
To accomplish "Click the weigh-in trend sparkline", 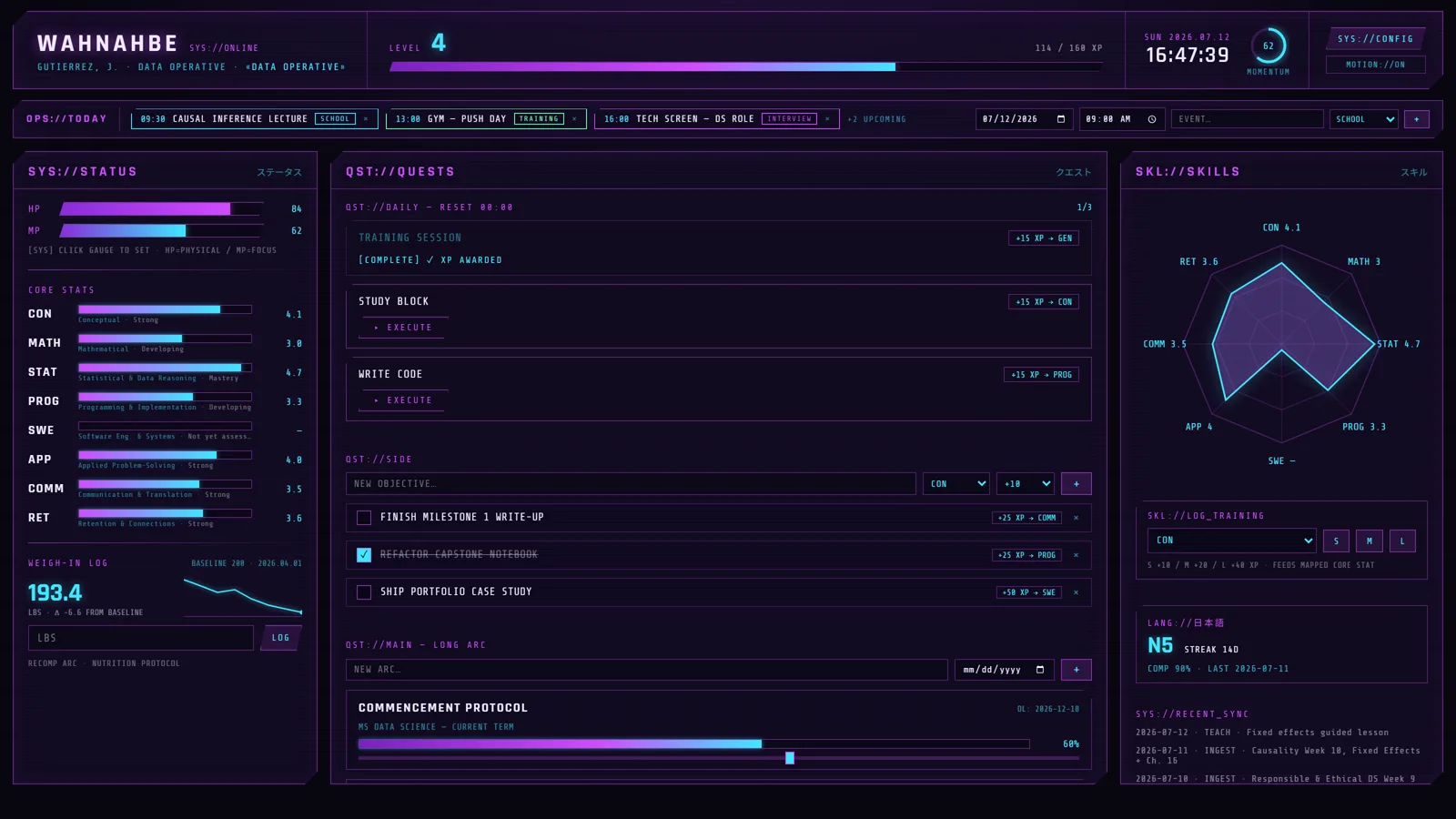I will pos(243,596).
